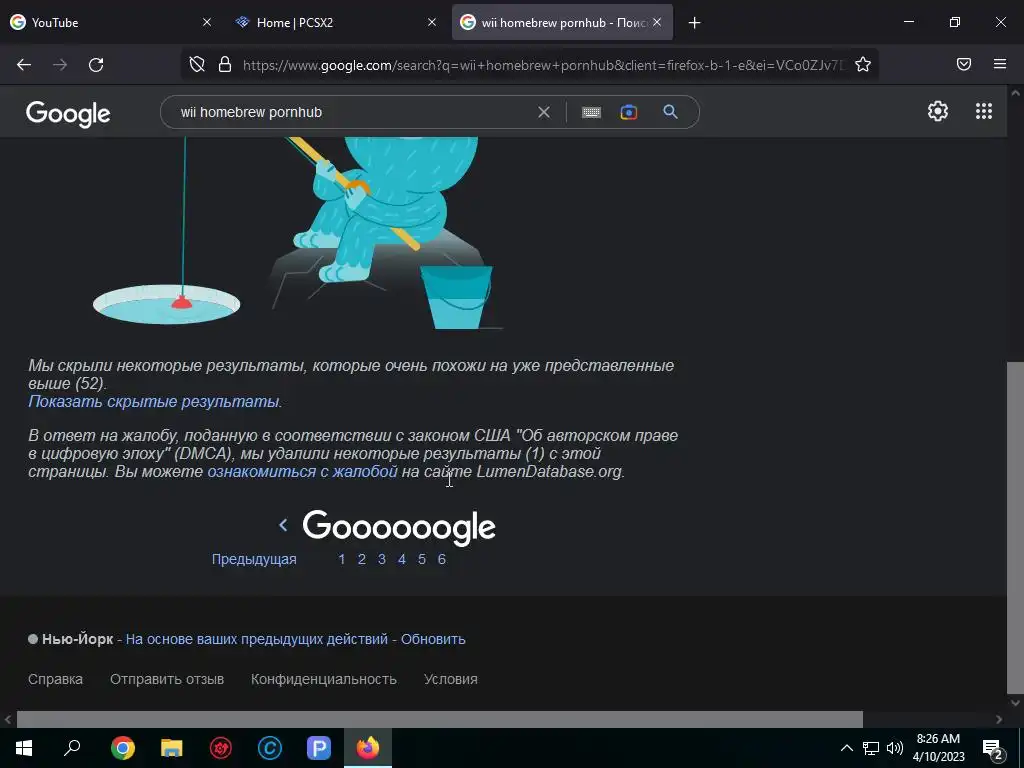The image size is (1024, 768).
Task: Bookmark this page with star icon
Action: [x=863, y=64]
